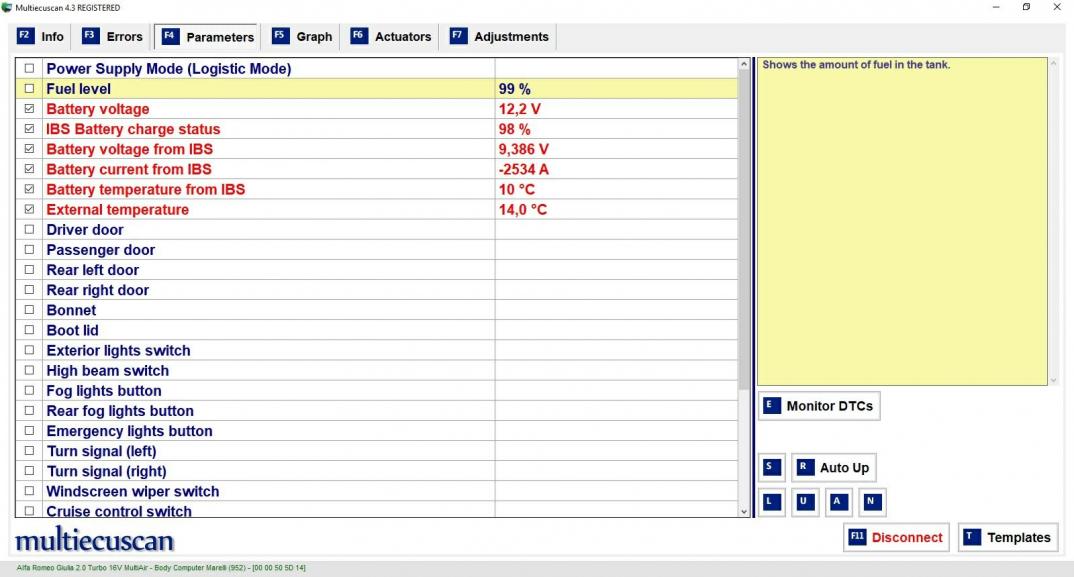The height and width of the screenshot is (577, 1074).
Task: Check the Fuel level checkbox
Action: point(29,88)
